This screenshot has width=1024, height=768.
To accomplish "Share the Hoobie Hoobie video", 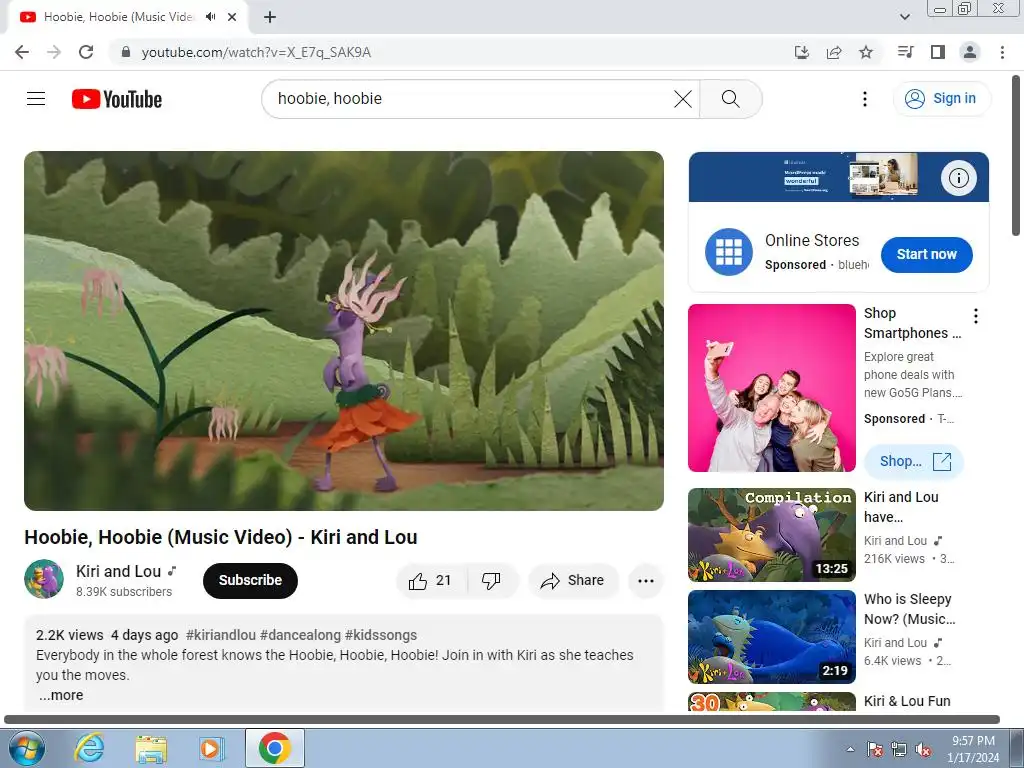I will pyautogui.click(x=573, y=581).
